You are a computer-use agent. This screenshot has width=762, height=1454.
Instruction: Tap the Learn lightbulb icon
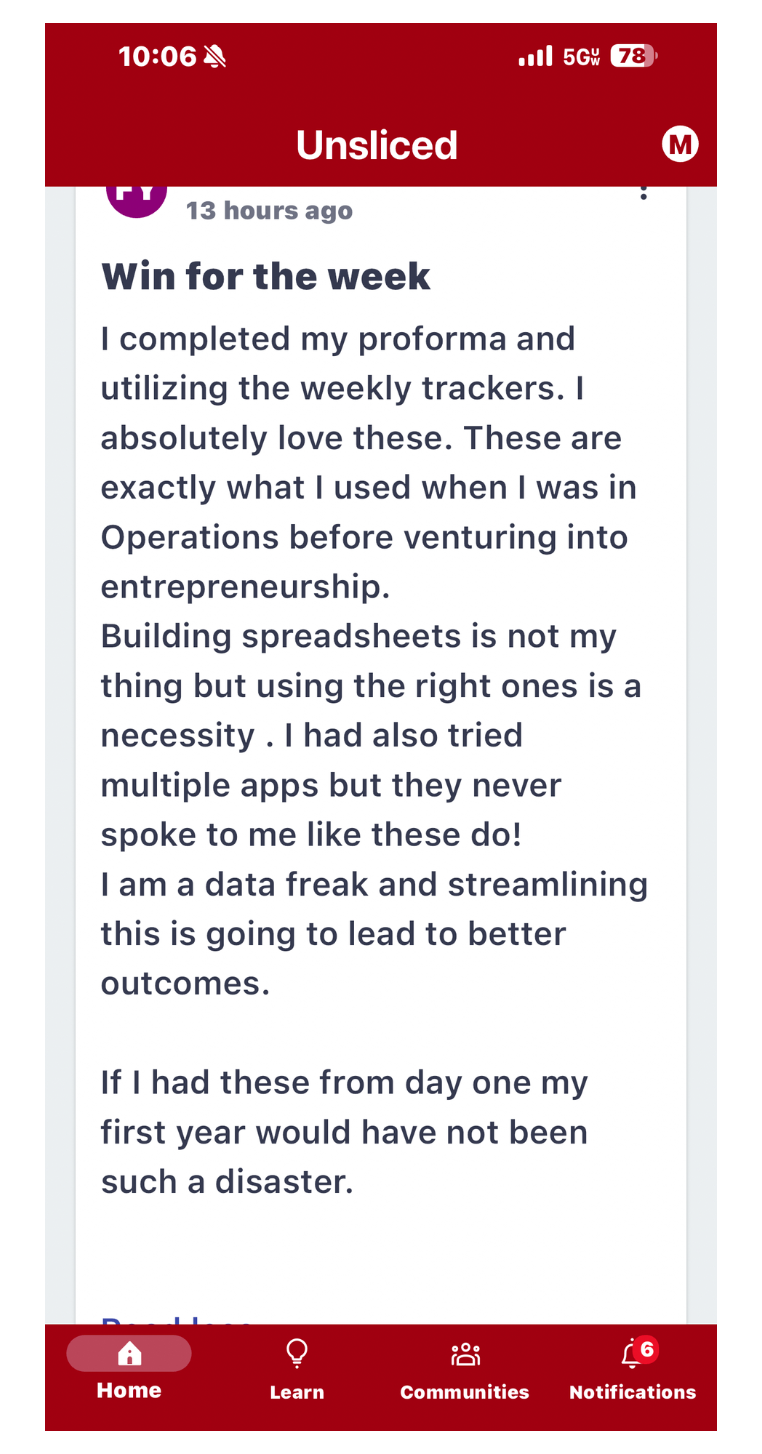pyautogui.click(x=297, y=1353)
